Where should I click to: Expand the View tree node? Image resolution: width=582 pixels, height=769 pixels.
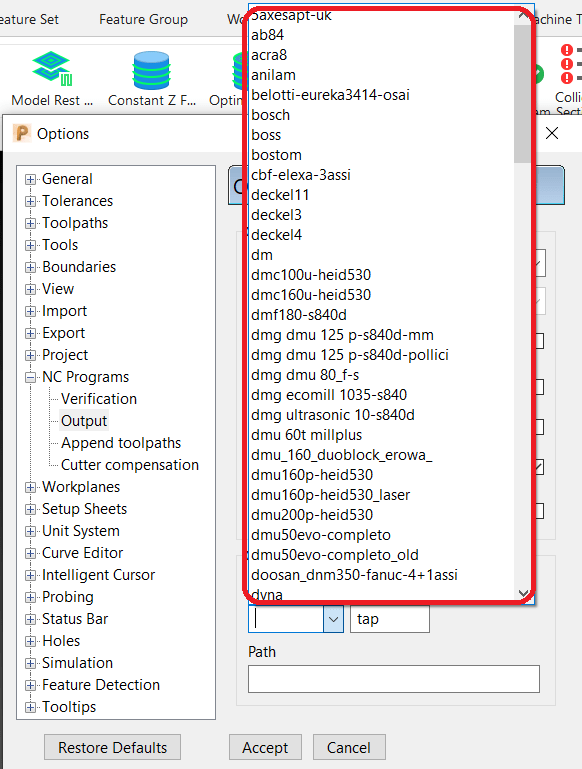(x=30, y=289)
